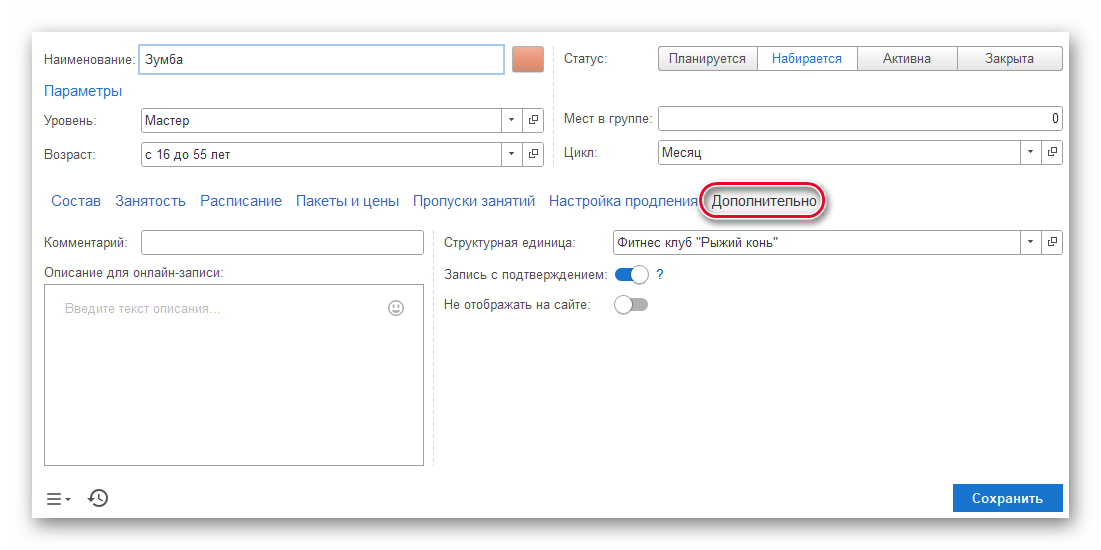Click the Фитнес клуб "Рыжий конь" field
Screen dimensions: 1101x550
point(817,242)
